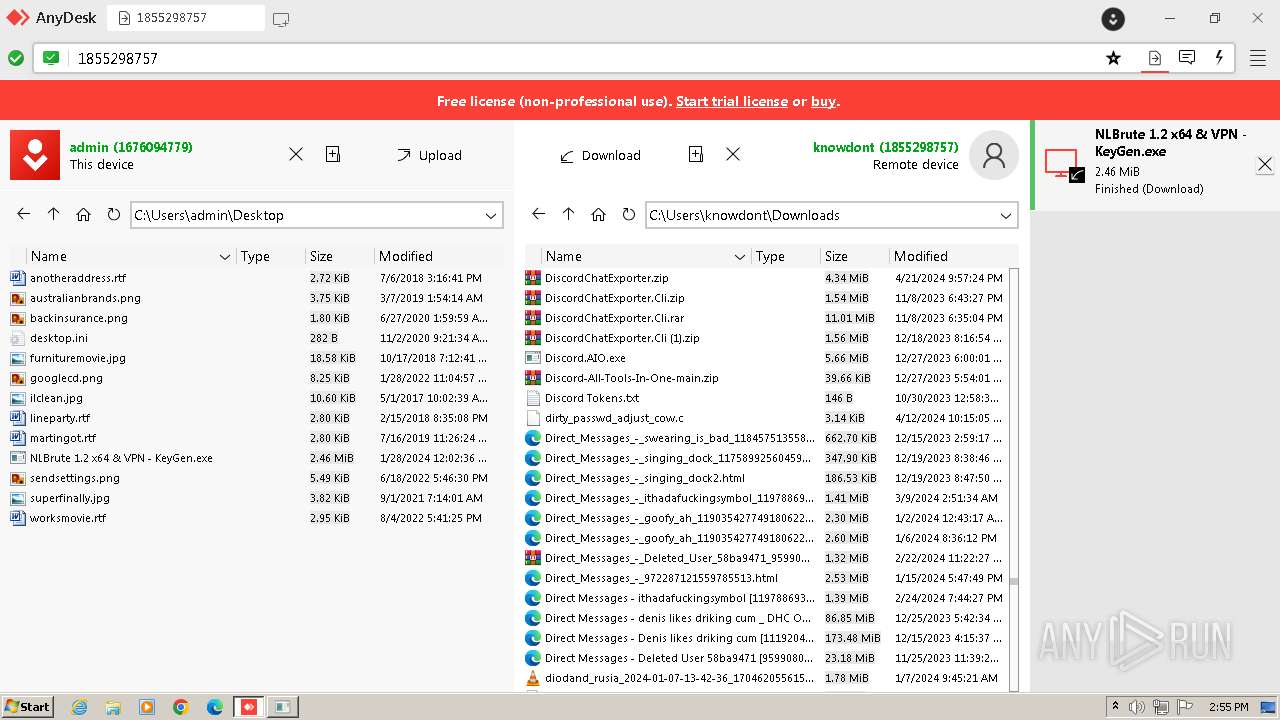Go to home folder in local panel
The width and height of the screenshot is (1280, 720).
pyautogui.click(x=84, y=214)
